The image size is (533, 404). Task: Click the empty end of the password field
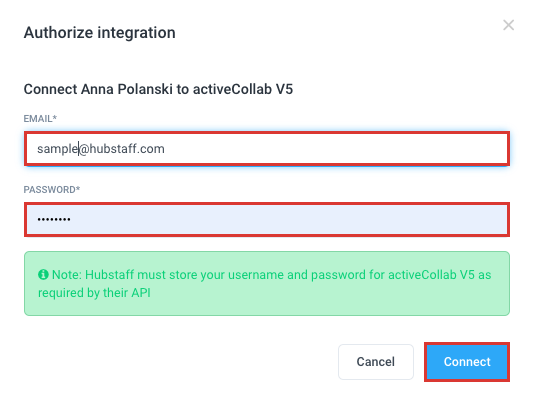(x=289, y=219)
